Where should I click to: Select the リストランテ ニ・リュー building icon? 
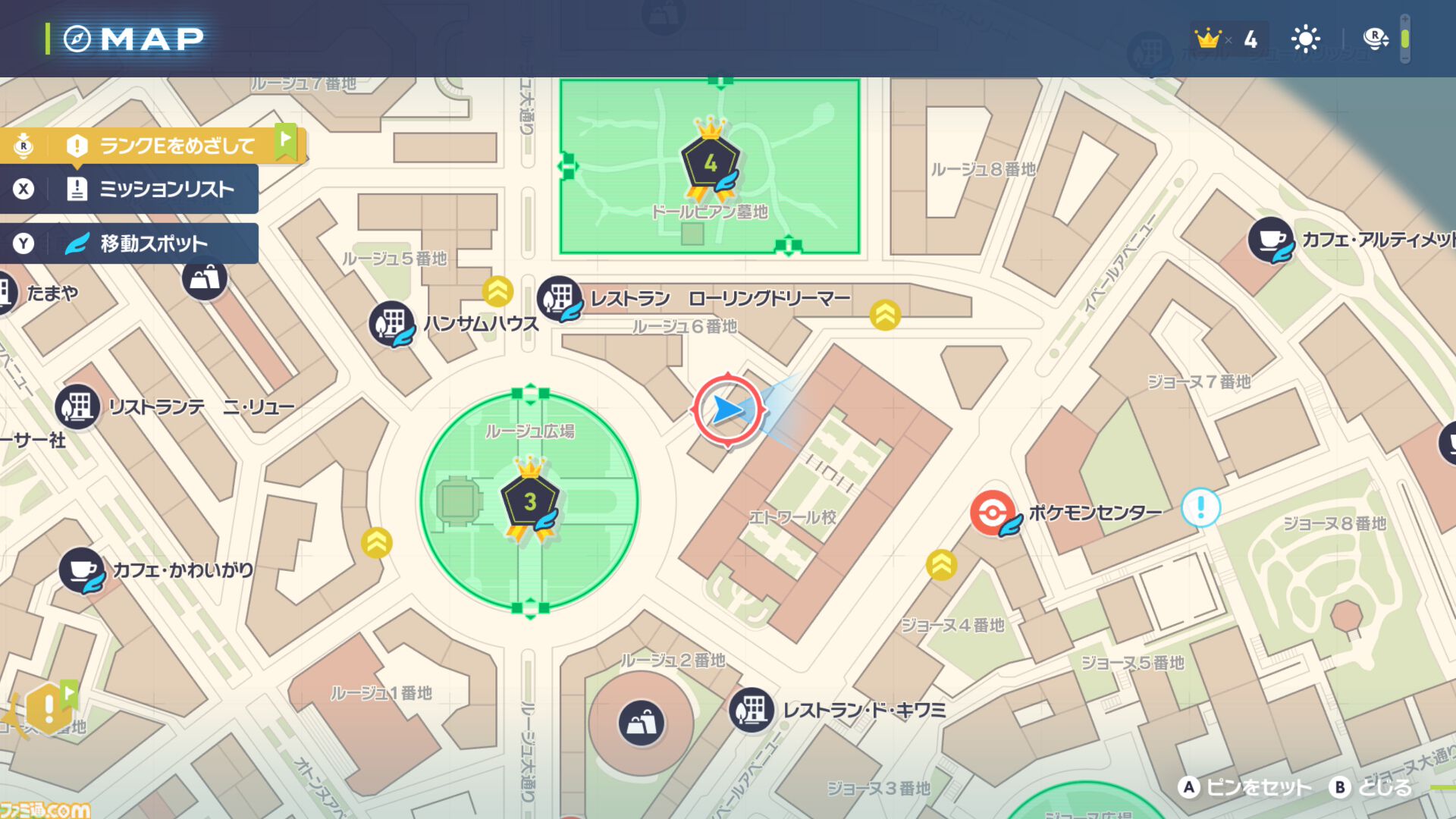(x=78, y=407)
